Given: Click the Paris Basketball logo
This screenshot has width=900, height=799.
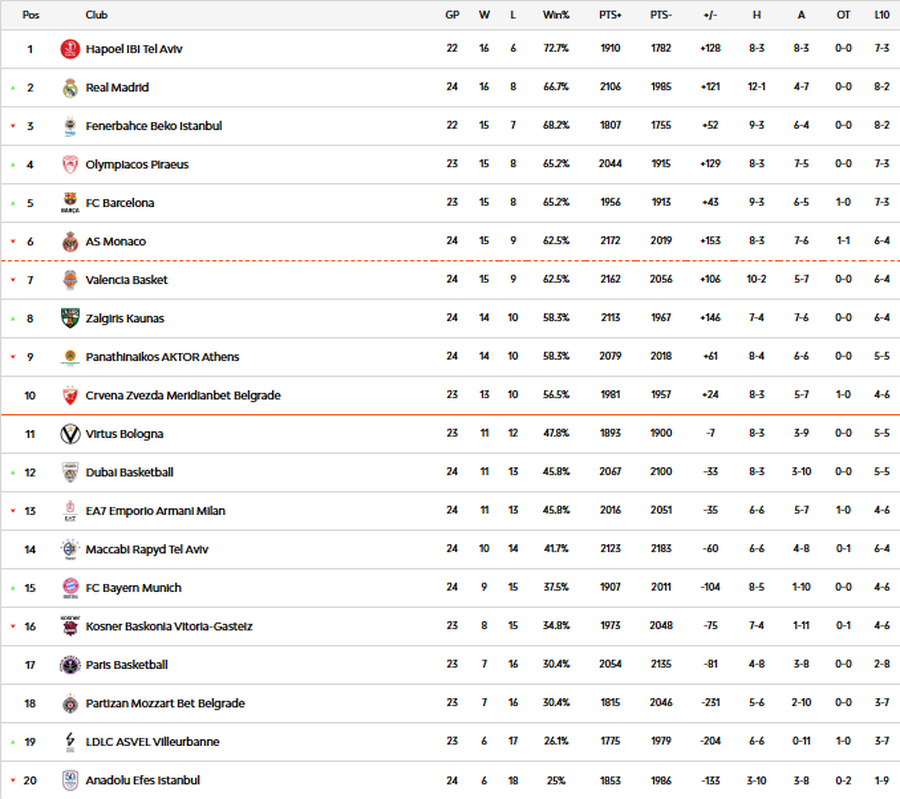Looking at the screenshot, I should click(70, 665).
